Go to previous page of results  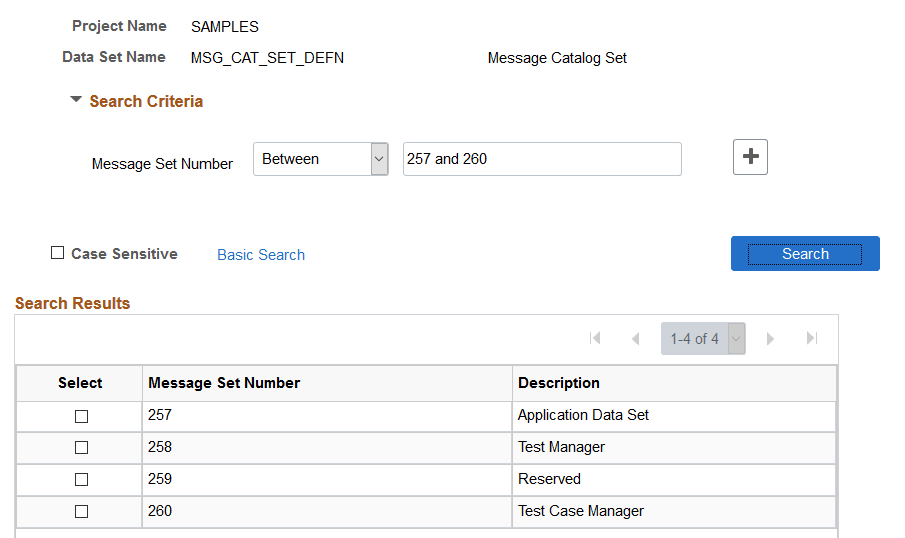pyautogui.click(x=635, y=339)
